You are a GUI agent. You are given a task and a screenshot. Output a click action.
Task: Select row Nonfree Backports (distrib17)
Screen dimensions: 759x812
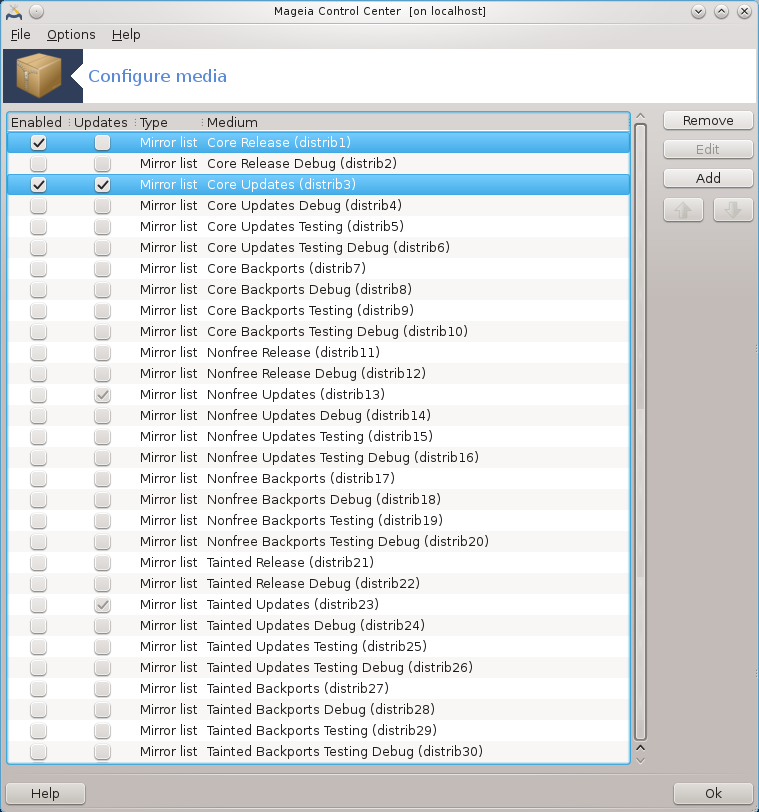click(x=318, y=478)
